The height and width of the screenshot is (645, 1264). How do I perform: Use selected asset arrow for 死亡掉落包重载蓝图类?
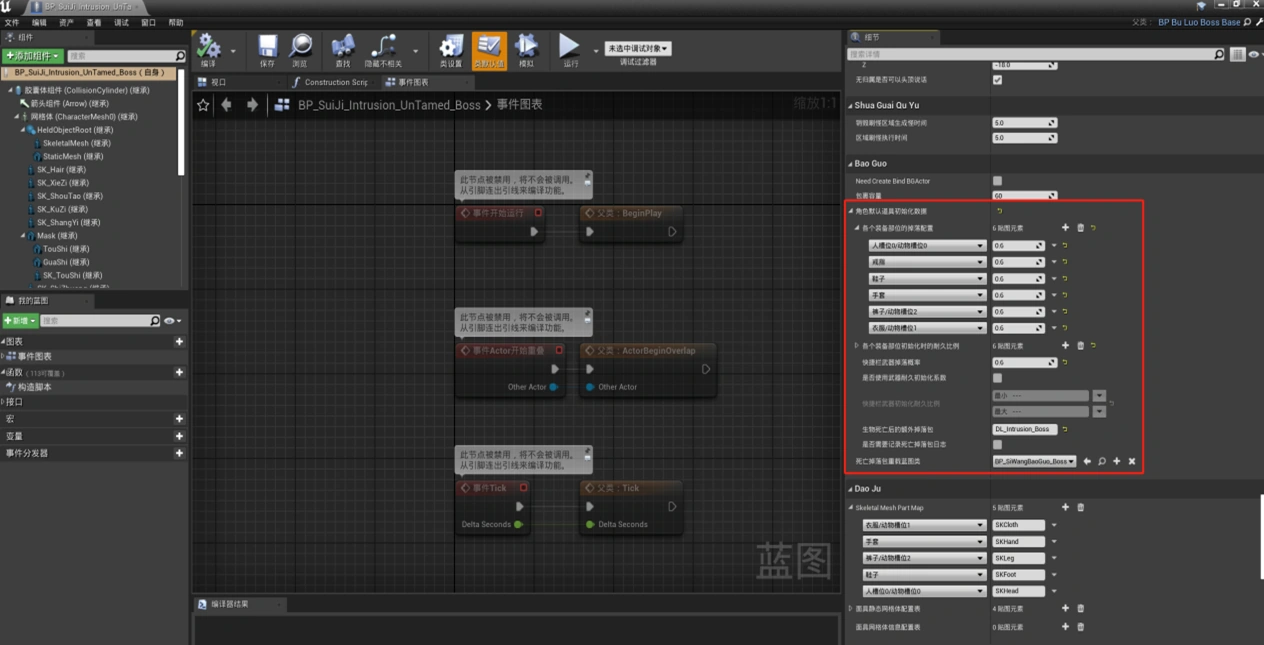[x=1087, y=461]
